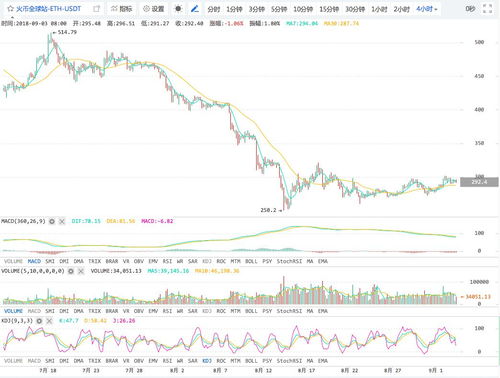Close the KDJ indicator panel
The width and height of the screenshot is (500, 378).
tap(49, 321)
